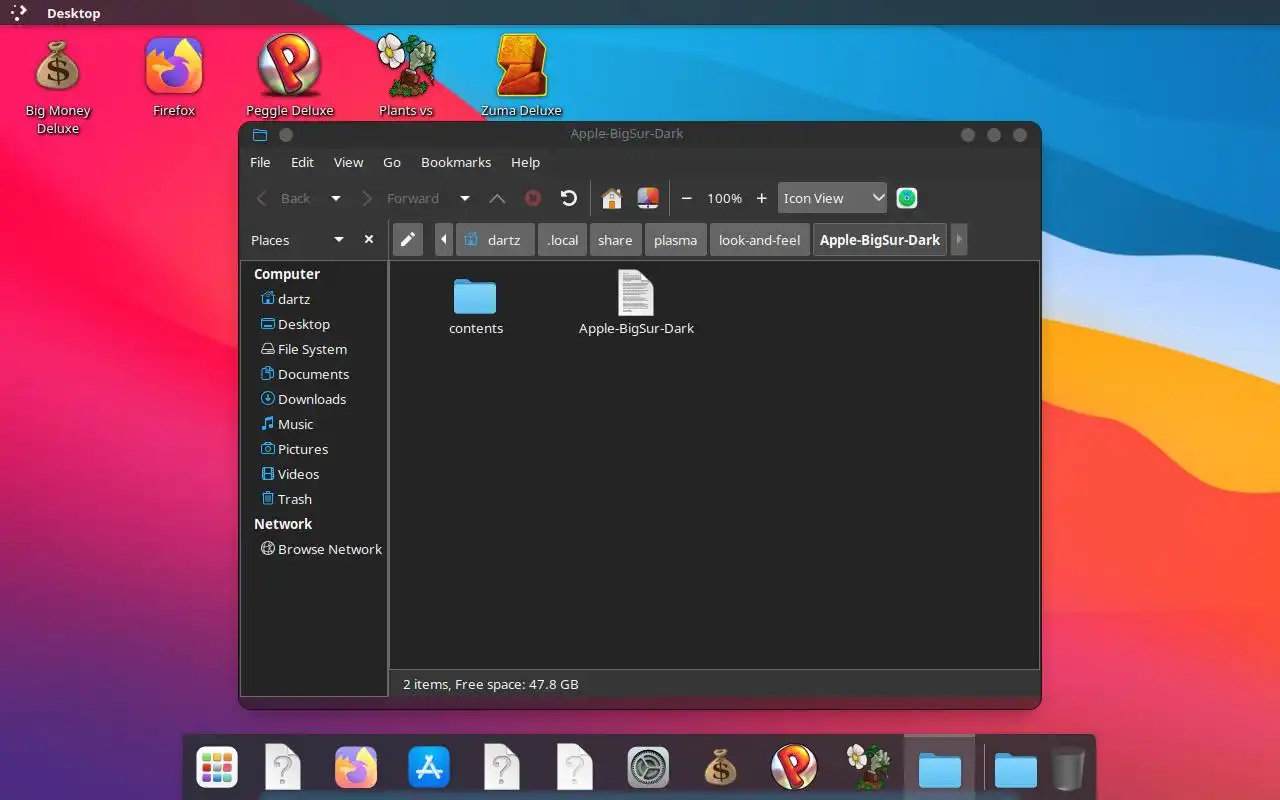The height and width of the screenshot is (800, 1280).
Task: Launch Big Money money-bag icon in the dock
Action: [720, 768]
